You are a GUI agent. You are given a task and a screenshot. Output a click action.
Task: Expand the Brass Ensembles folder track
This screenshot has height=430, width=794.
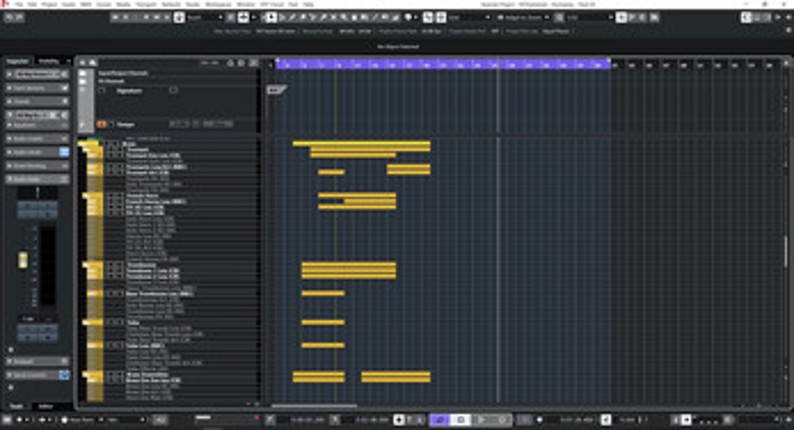pos(86,374)
